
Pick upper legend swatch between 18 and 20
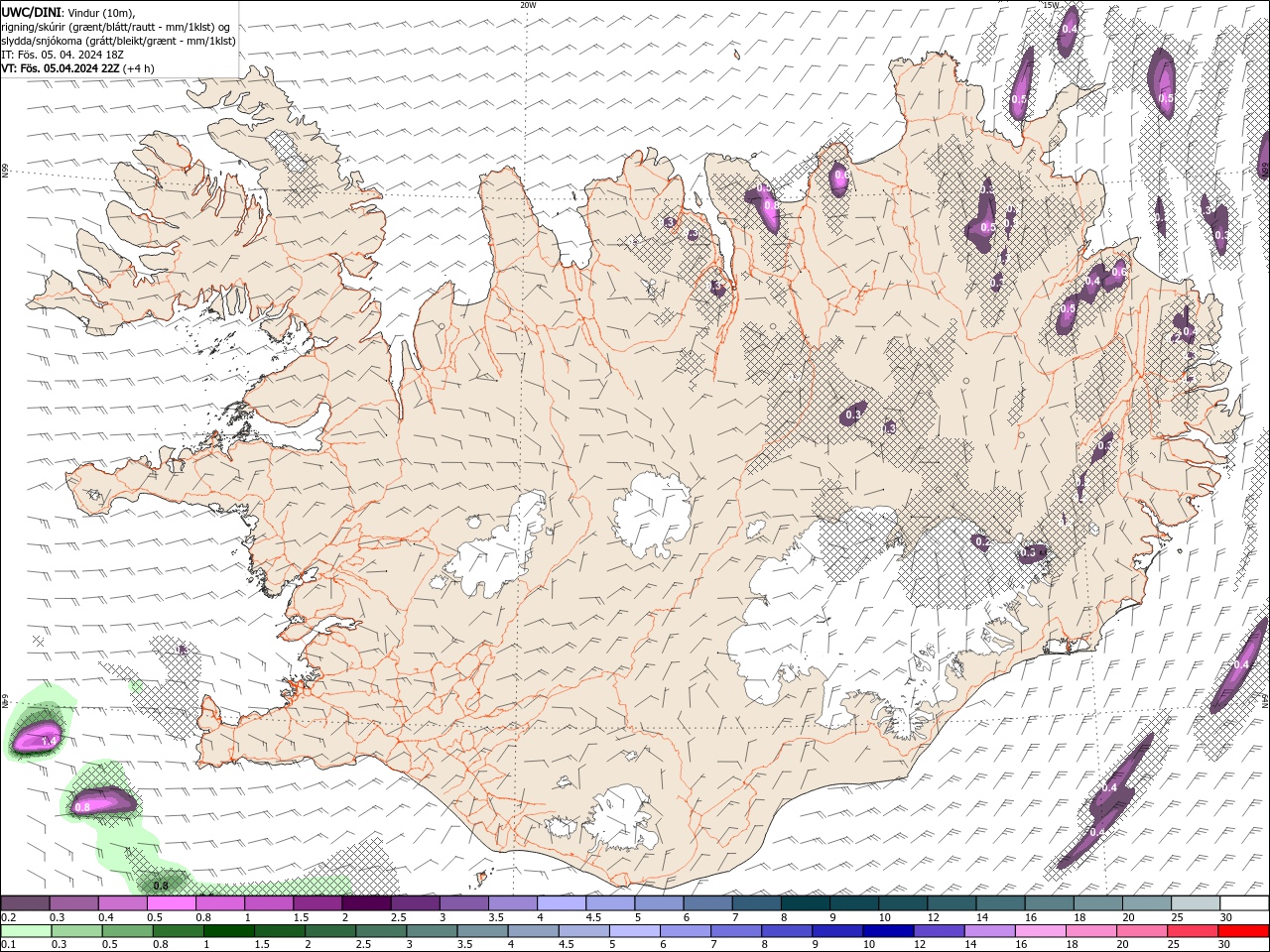(x=1096, y=903)
